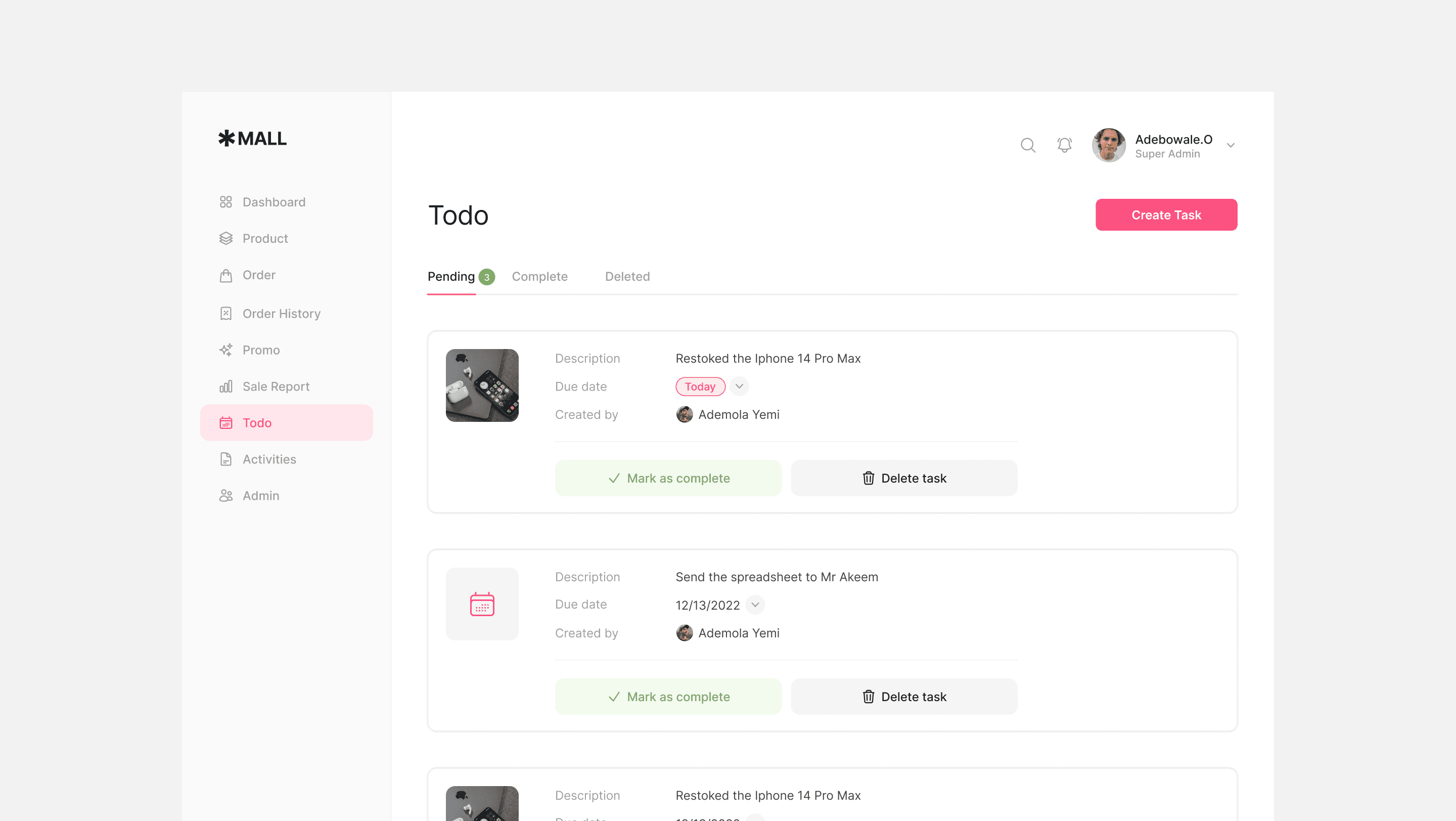Mark Iphone 14 restock task complete

668,478
